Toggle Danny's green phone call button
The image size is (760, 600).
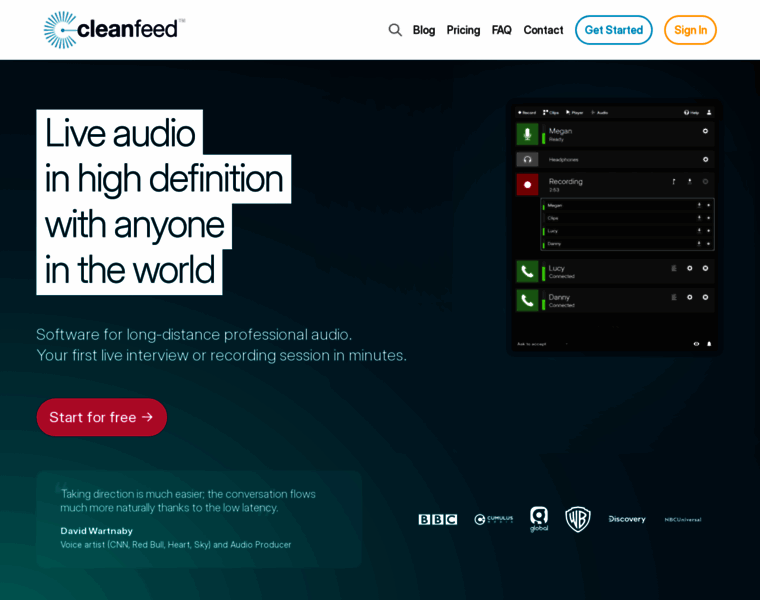[527, 300]
